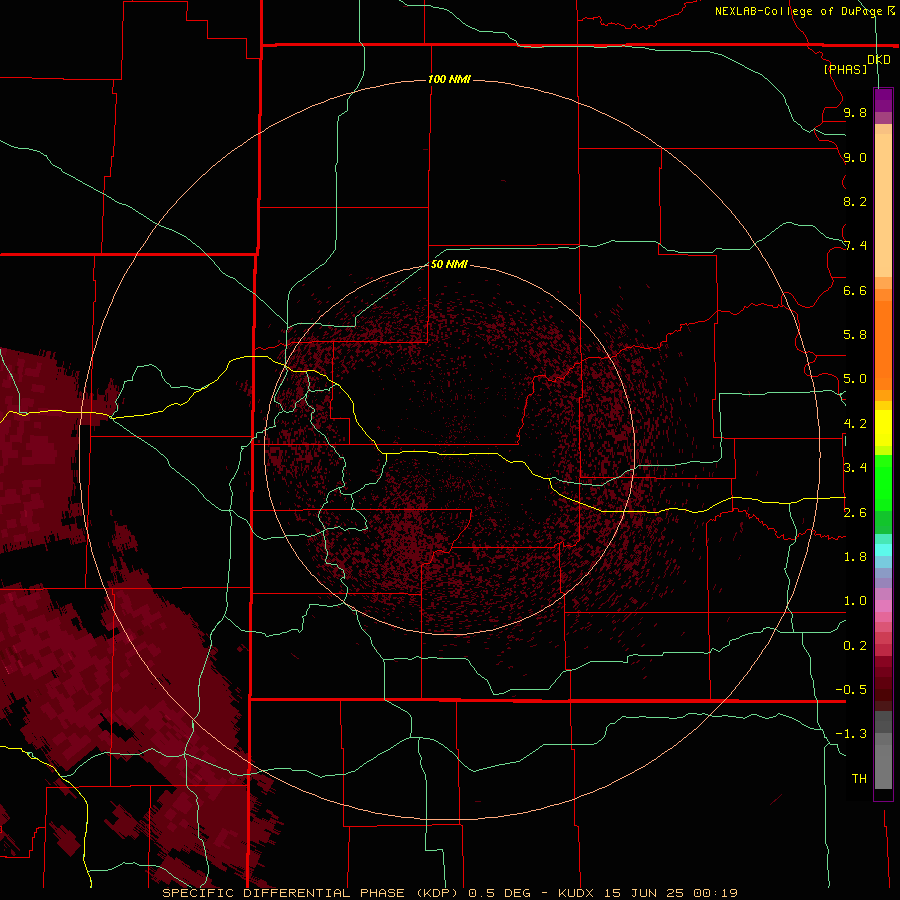This screenshot has height=900, width=900.
Task: Click the bright green segment of the color bar
Action: pos(883,483)
